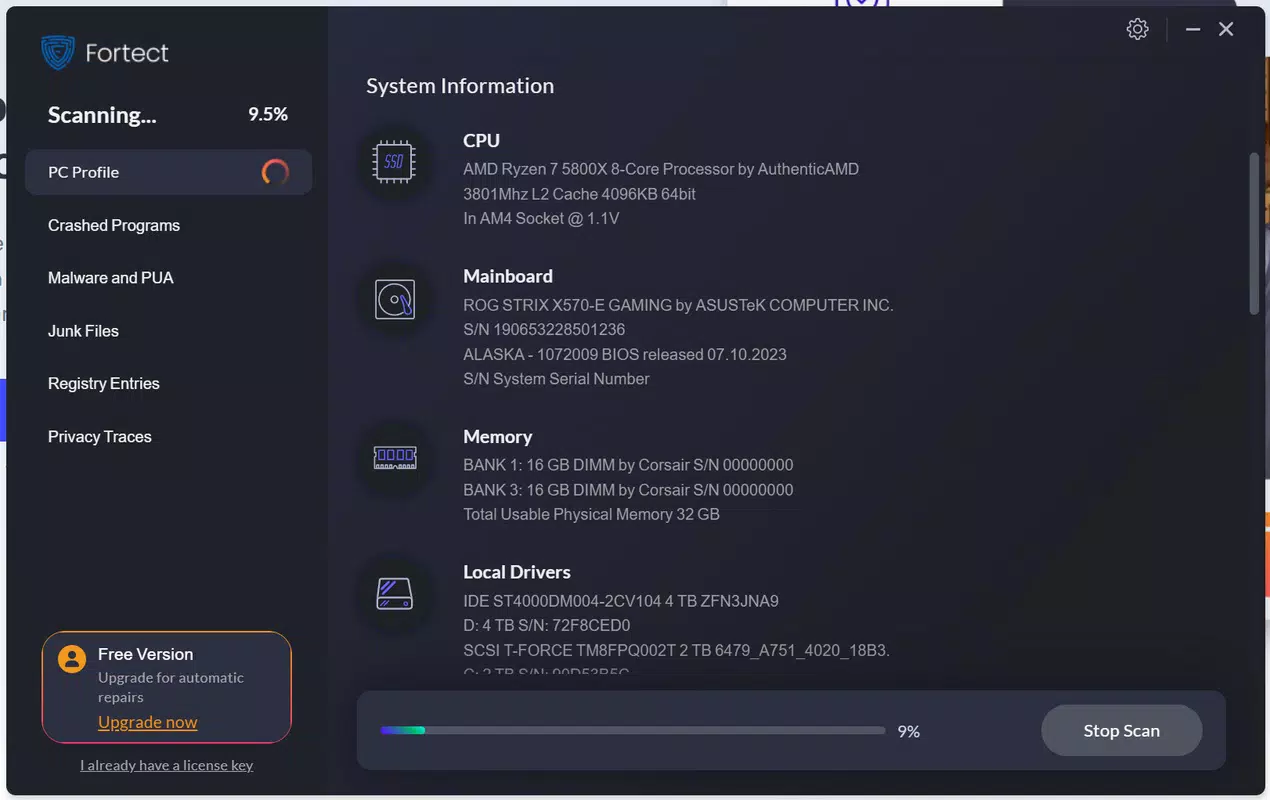Image resolution: width=1270 pixels, height=800 pixels.
Task: Click the In AM4 Socket @ 1.1V line
Action: tap(541, 218)
